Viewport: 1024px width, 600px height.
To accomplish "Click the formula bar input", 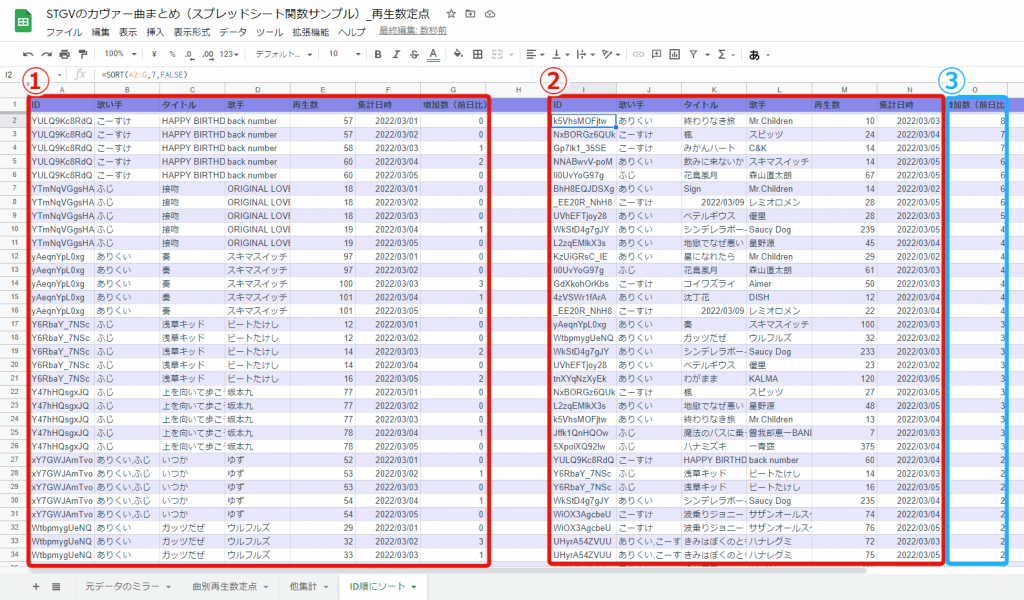I will click(500, 75).
